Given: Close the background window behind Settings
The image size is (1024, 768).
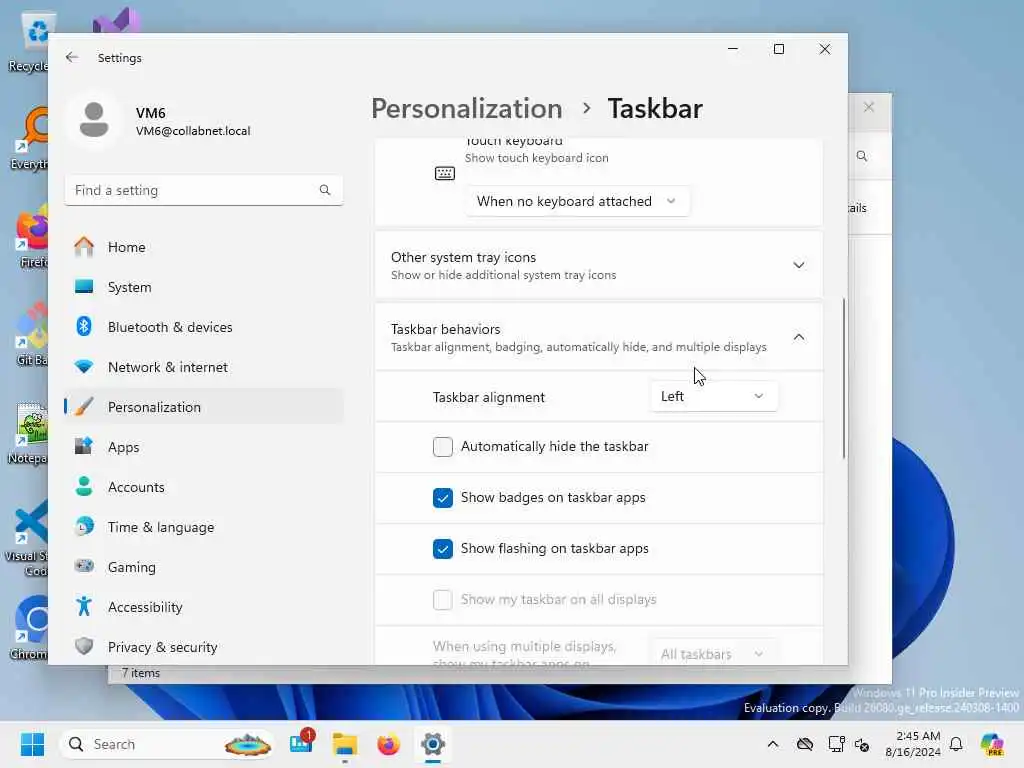Looking at the screenshot, I should pyautogui.click(x=869, y=107).
